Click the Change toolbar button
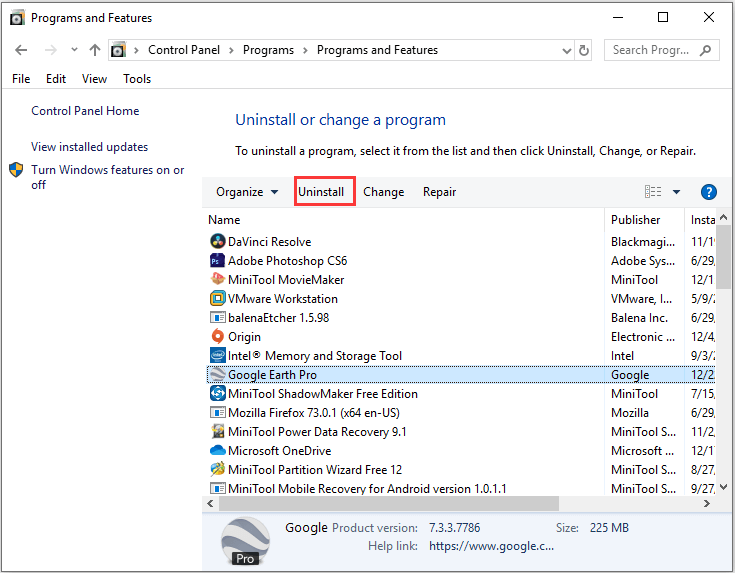 tap(383, 192)
